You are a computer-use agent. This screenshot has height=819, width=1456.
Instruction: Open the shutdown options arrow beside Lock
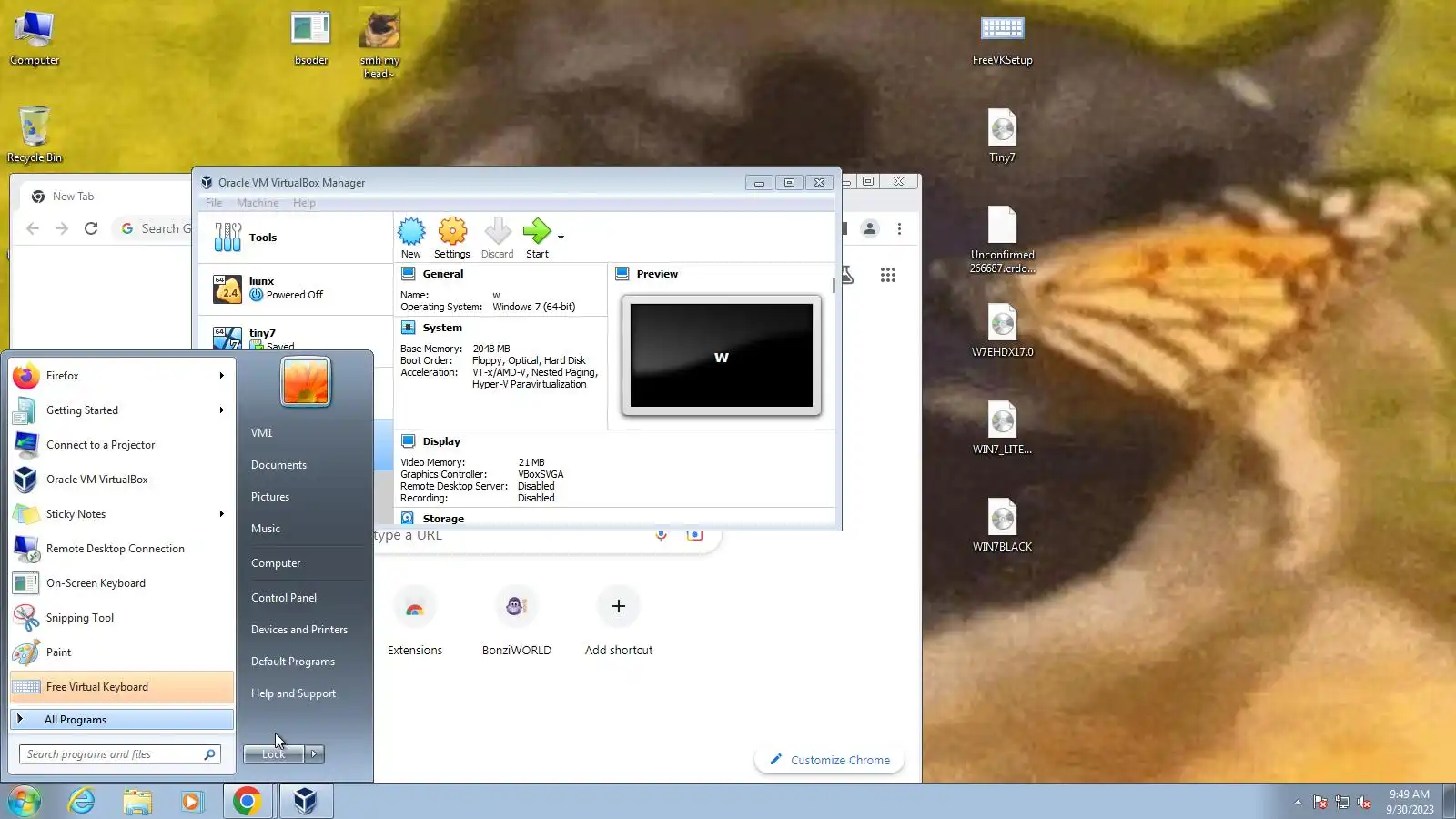(314, 754)
